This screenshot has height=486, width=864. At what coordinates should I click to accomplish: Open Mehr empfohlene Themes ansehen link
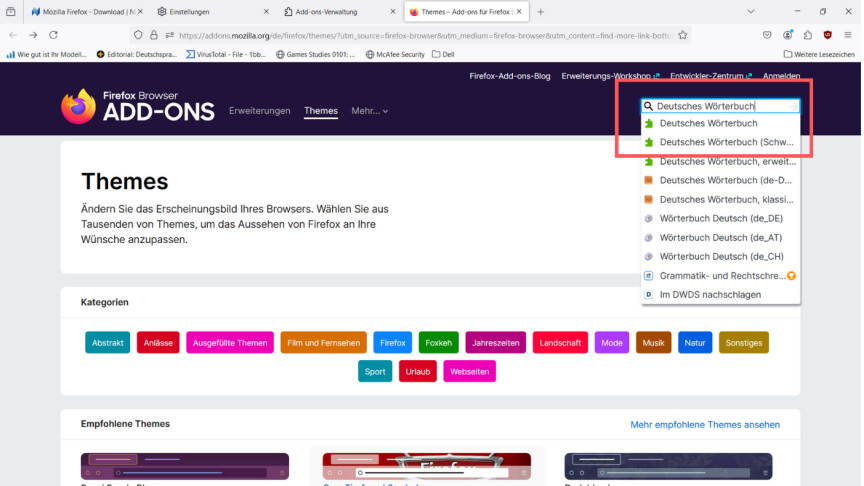pos(705,425)
